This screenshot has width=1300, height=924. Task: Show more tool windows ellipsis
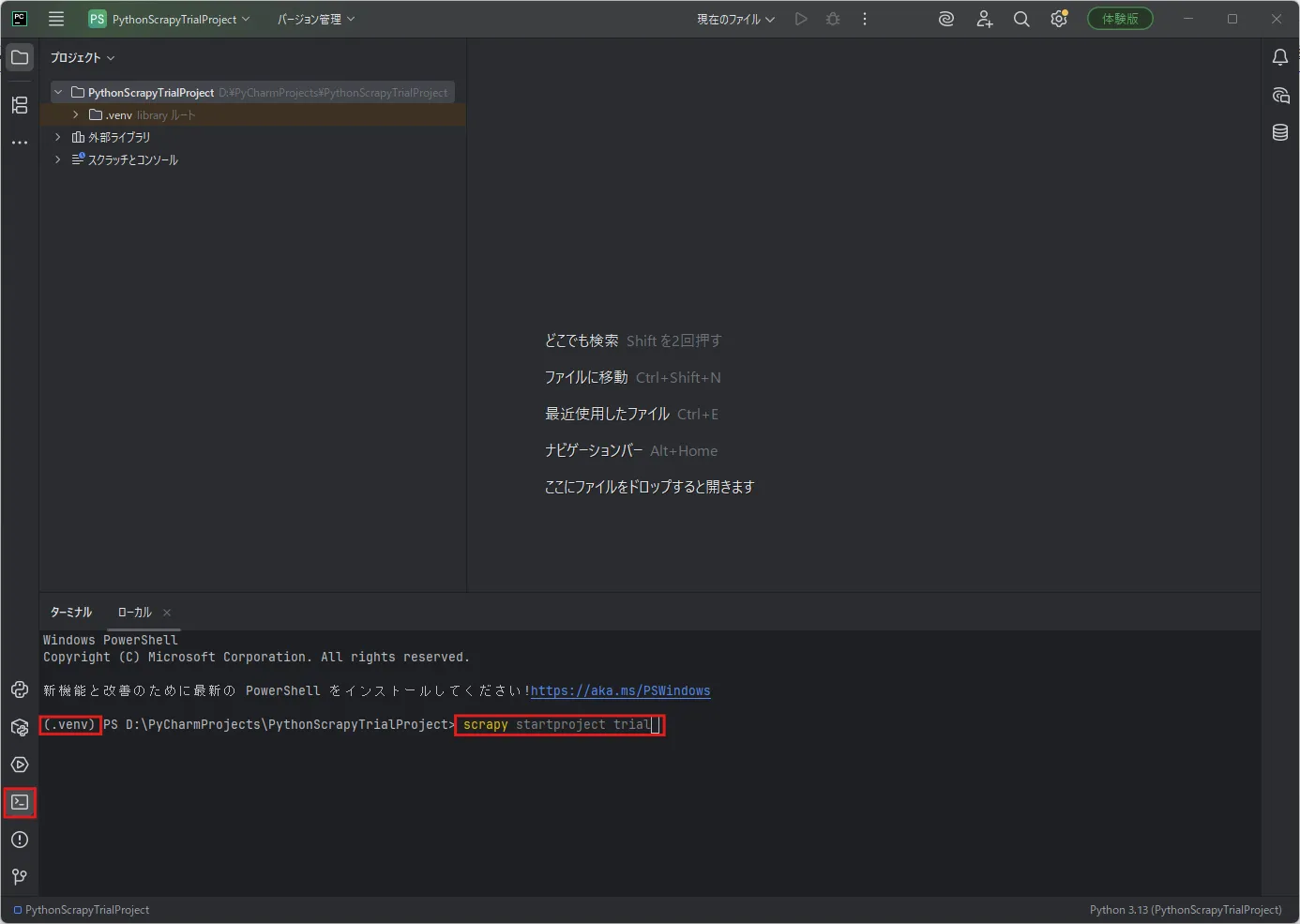[20, 143]
